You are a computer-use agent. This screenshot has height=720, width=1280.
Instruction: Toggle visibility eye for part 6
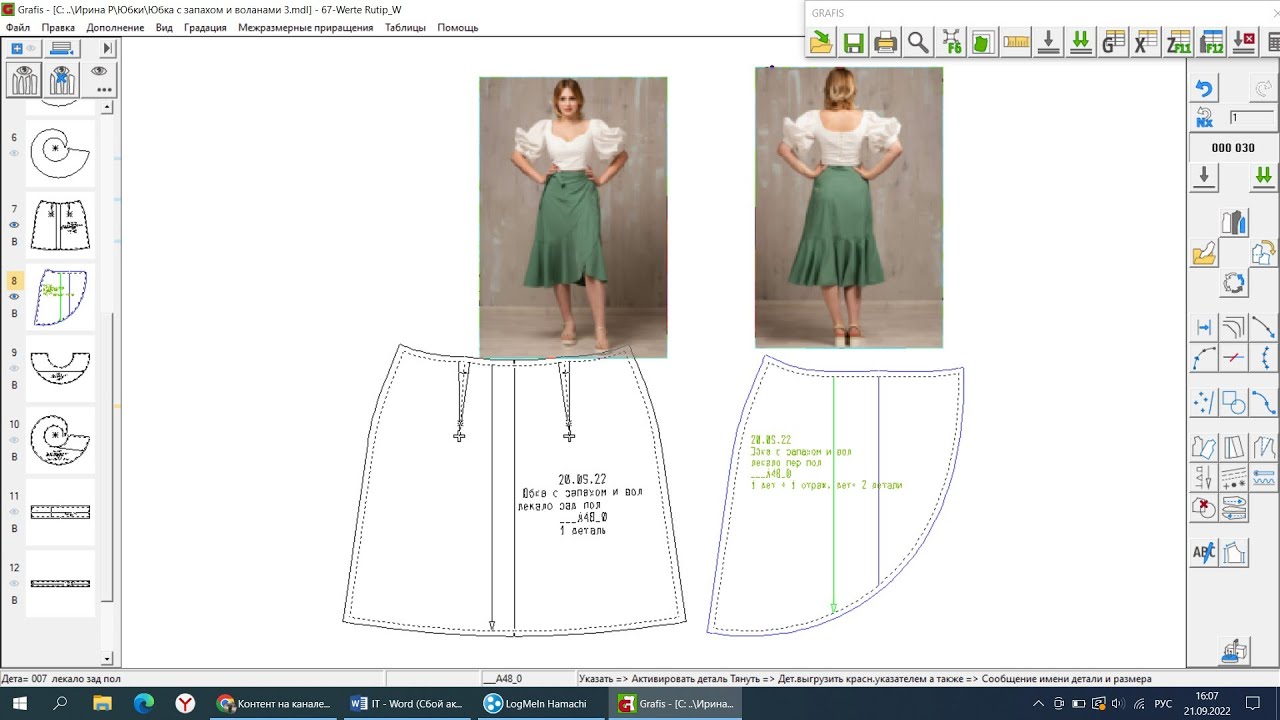click(x=14, y=153)
